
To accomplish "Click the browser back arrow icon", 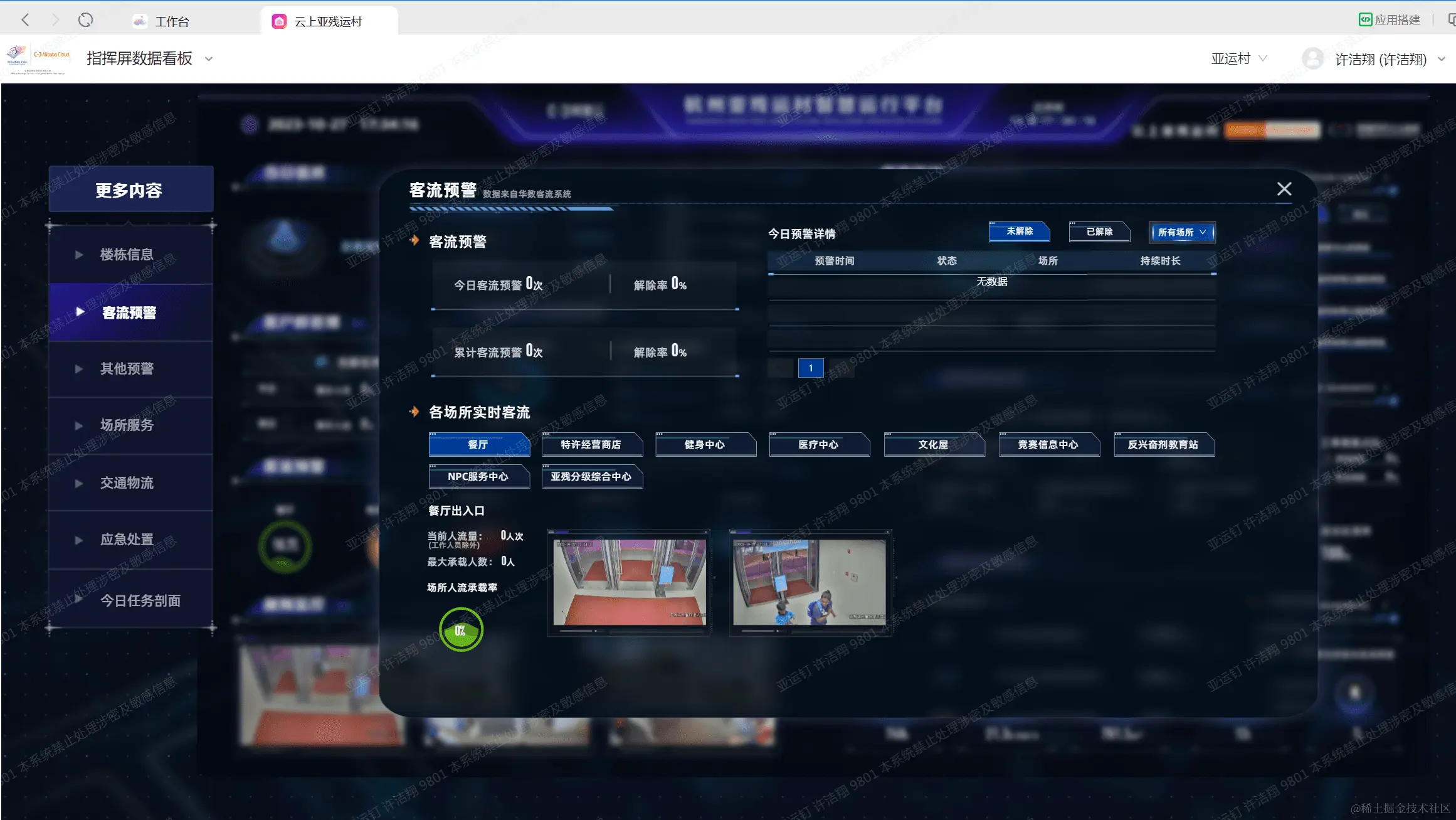I will [25, 20].
